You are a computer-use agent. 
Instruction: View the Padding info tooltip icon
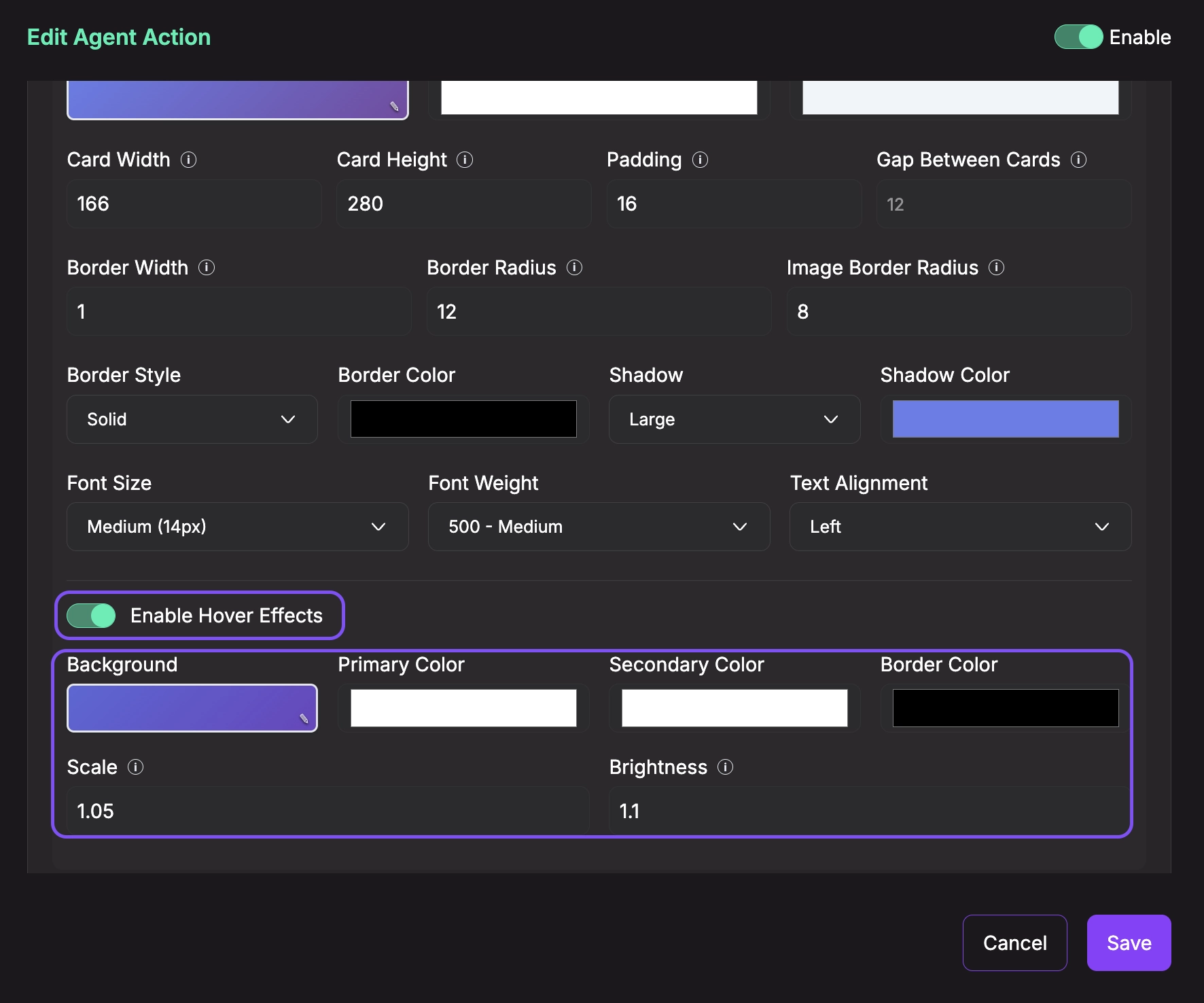coord(701,160)
